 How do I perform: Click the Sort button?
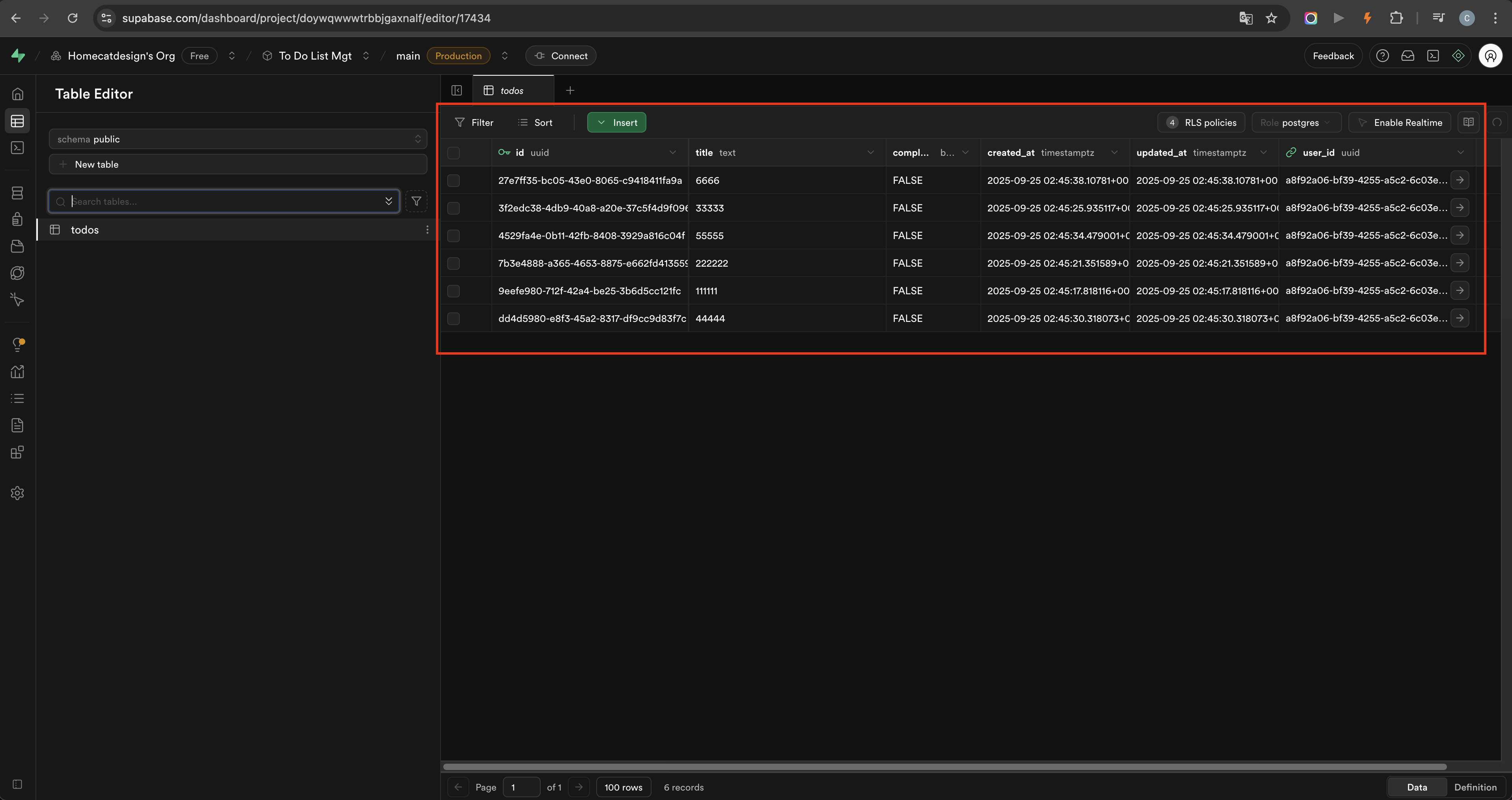coord(535,123)
